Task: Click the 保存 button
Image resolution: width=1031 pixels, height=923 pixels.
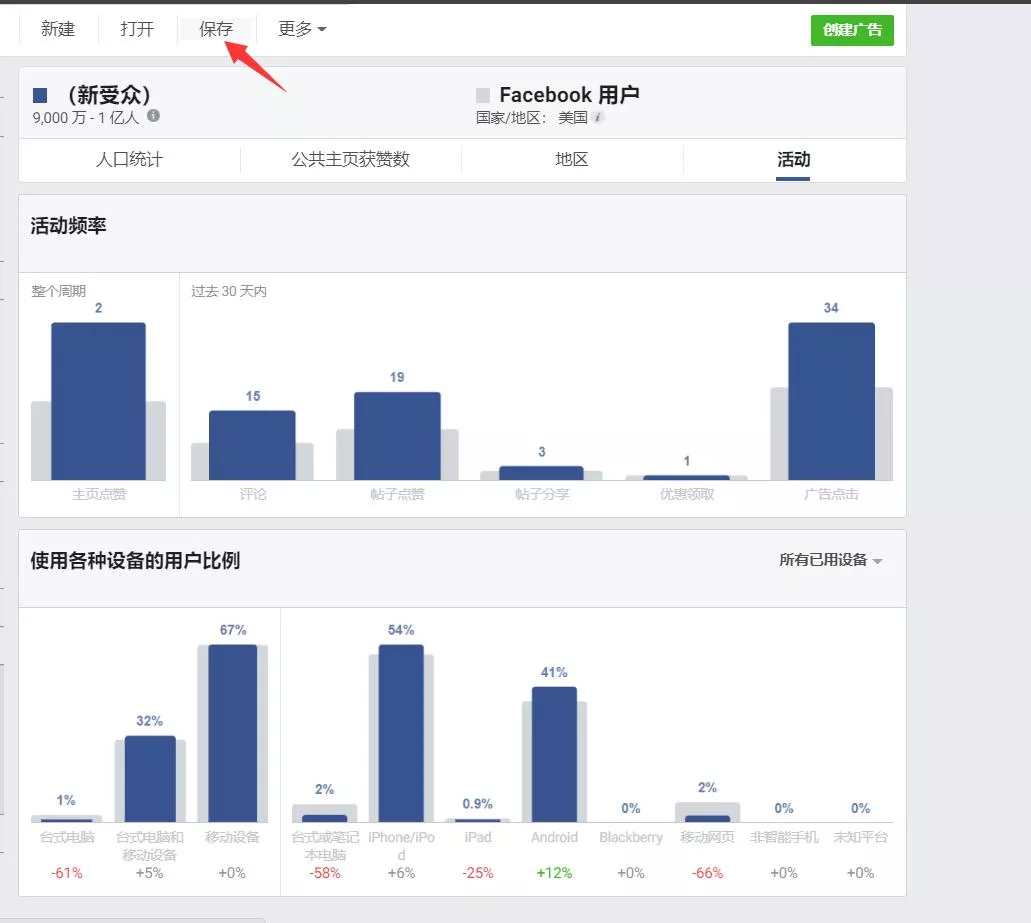Action: tap(216, 29)
